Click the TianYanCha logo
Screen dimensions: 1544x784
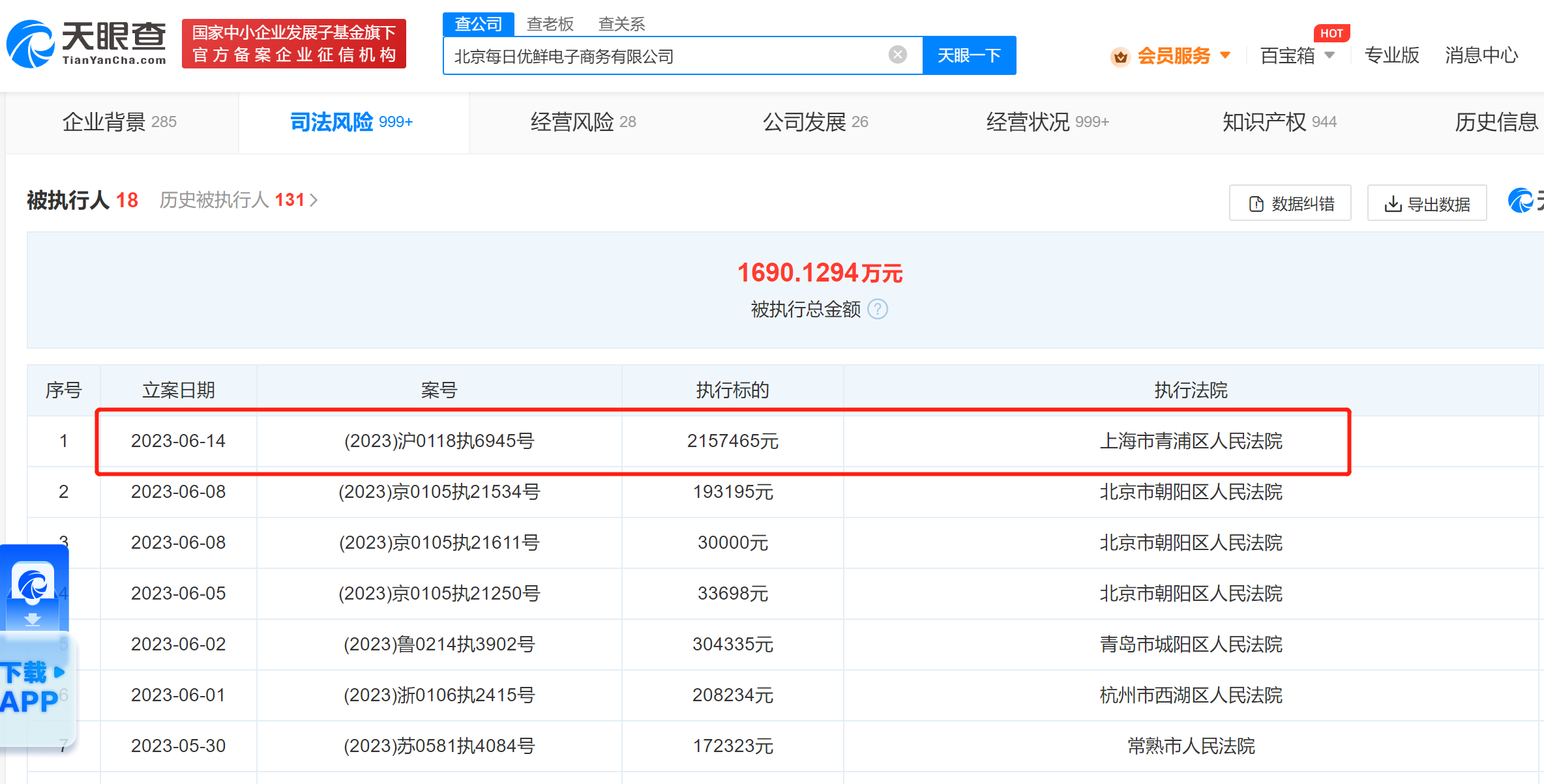click(x=86, y=44)
